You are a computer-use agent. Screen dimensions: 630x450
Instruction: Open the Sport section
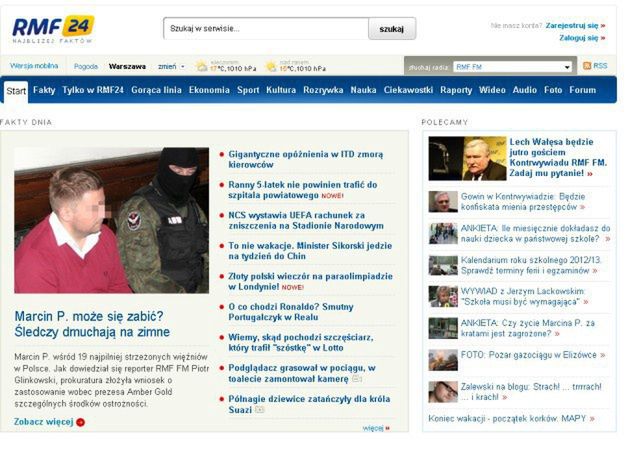pos(248,90)
